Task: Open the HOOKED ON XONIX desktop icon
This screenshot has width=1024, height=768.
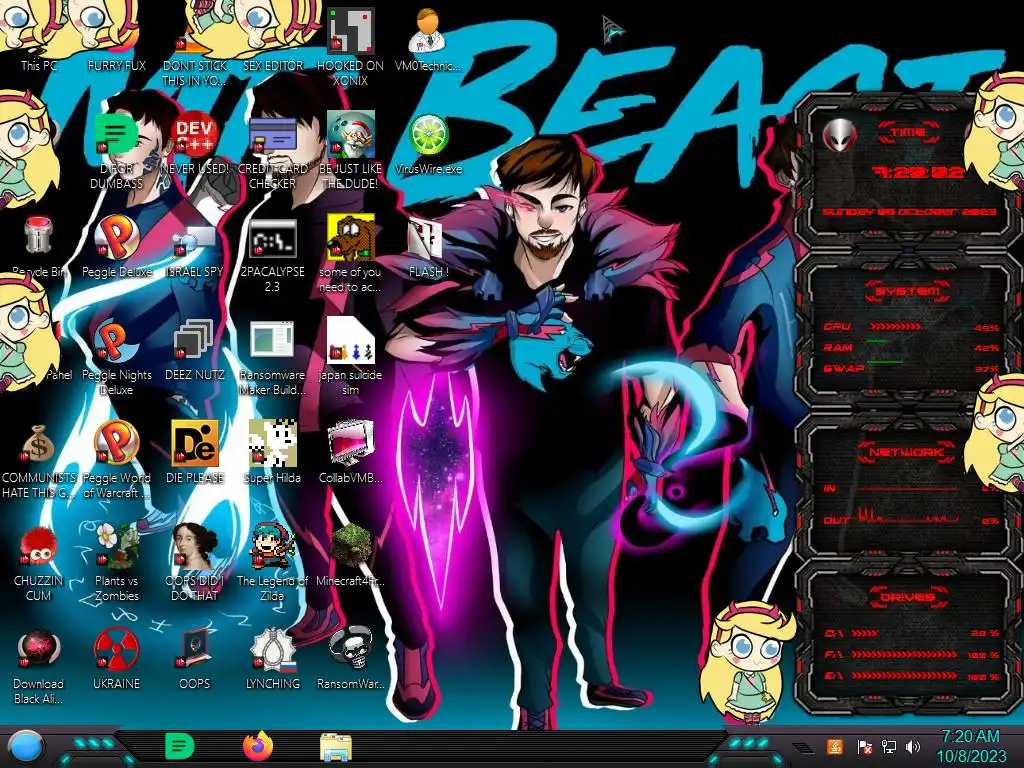Action: [x=350, y=31]
